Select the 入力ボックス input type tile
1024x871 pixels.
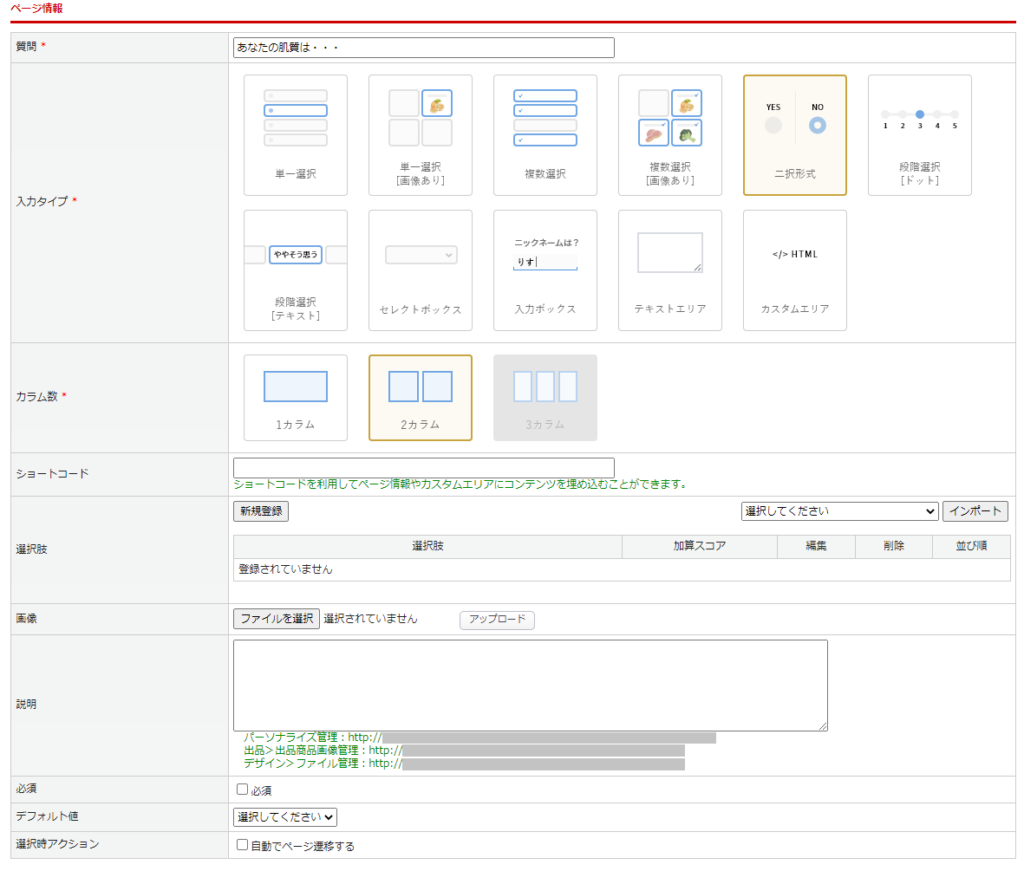[x=545, y=270]
